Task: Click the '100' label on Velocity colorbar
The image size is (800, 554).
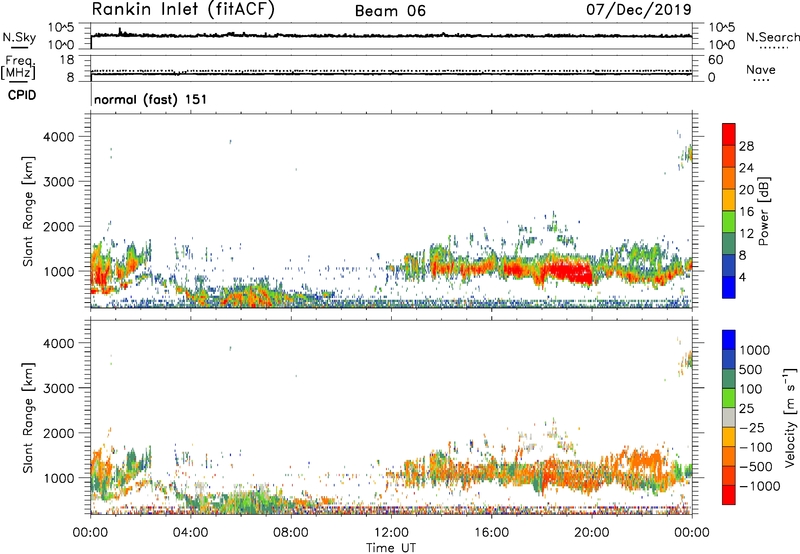Action: 751,389
